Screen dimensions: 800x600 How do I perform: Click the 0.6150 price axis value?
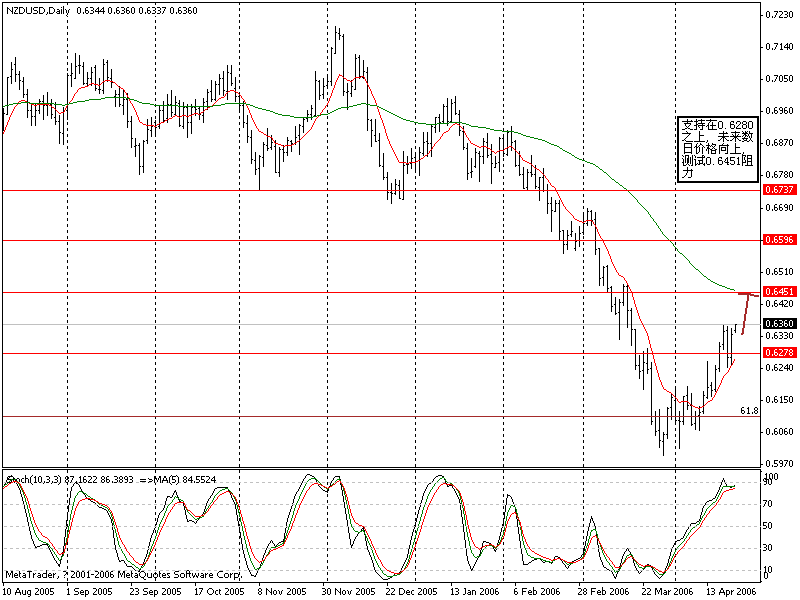tap(780, 400)
